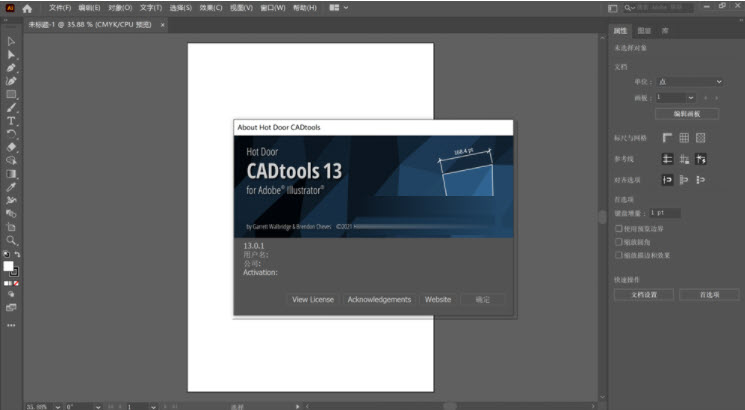The image size is (745, 410).
Task: Select the Type tool
Action: pos(11,121)
